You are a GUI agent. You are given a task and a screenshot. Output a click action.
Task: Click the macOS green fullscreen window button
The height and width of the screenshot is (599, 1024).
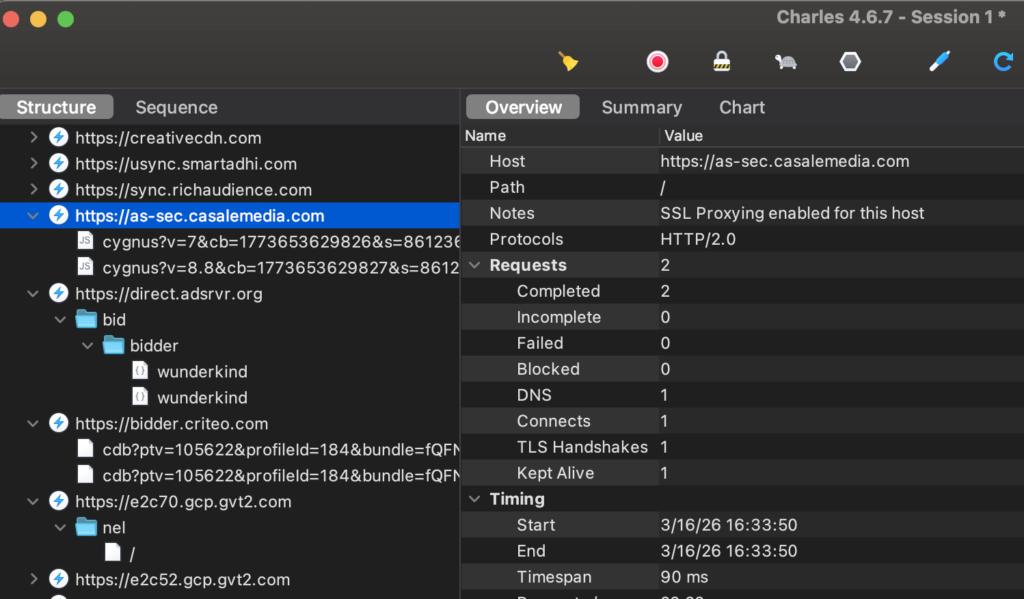click(x=65, y=19)
